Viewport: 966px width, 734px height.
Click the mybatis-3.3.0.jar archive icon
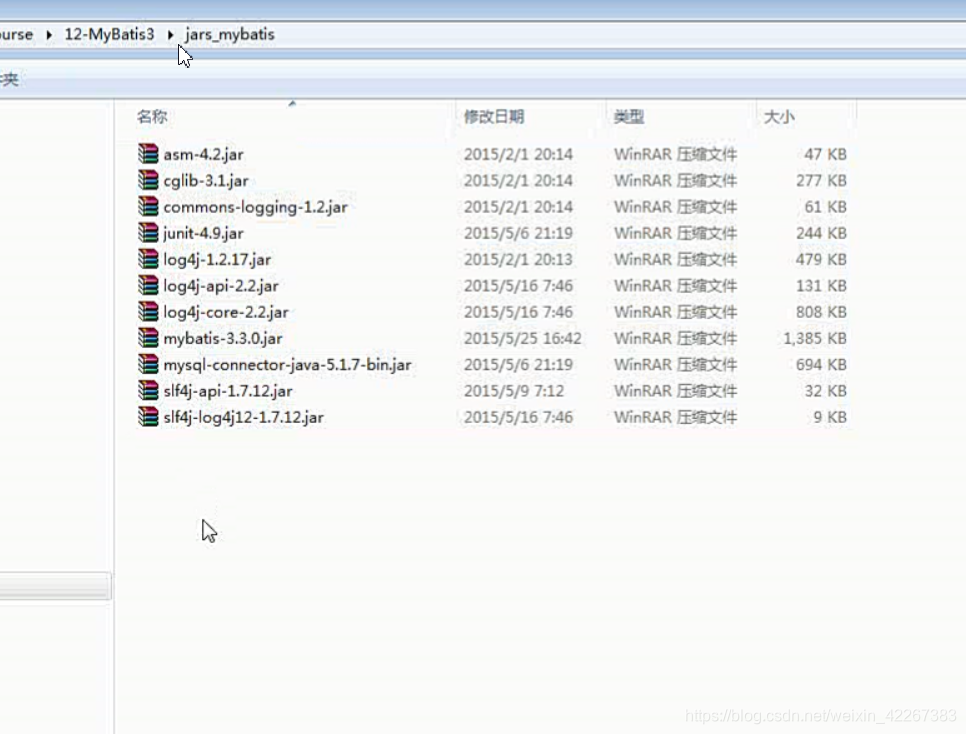tap(148, 338)
